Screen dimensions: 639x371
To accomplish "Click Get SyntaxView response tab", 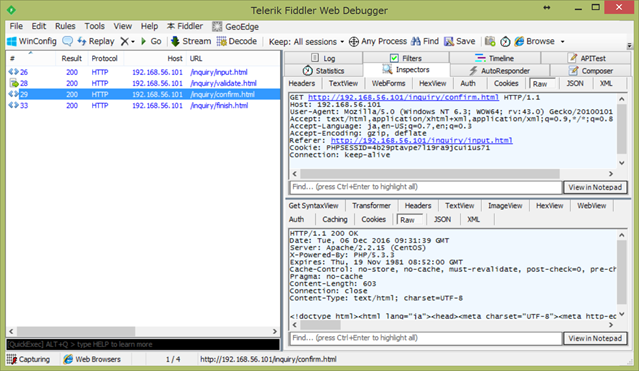I will [x=313, y=205].
